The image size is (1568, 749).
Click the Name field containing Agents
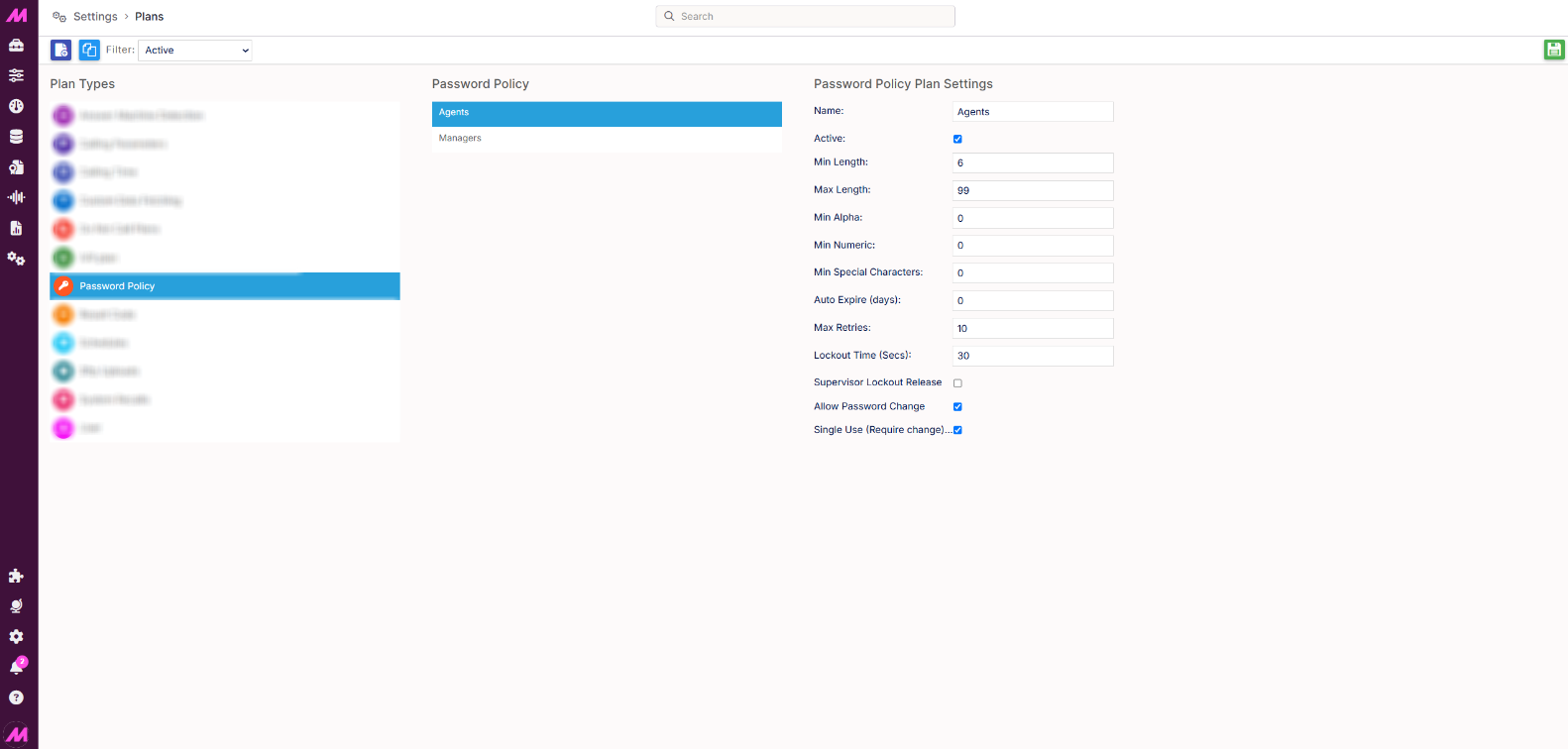[x=1033, y=112]
